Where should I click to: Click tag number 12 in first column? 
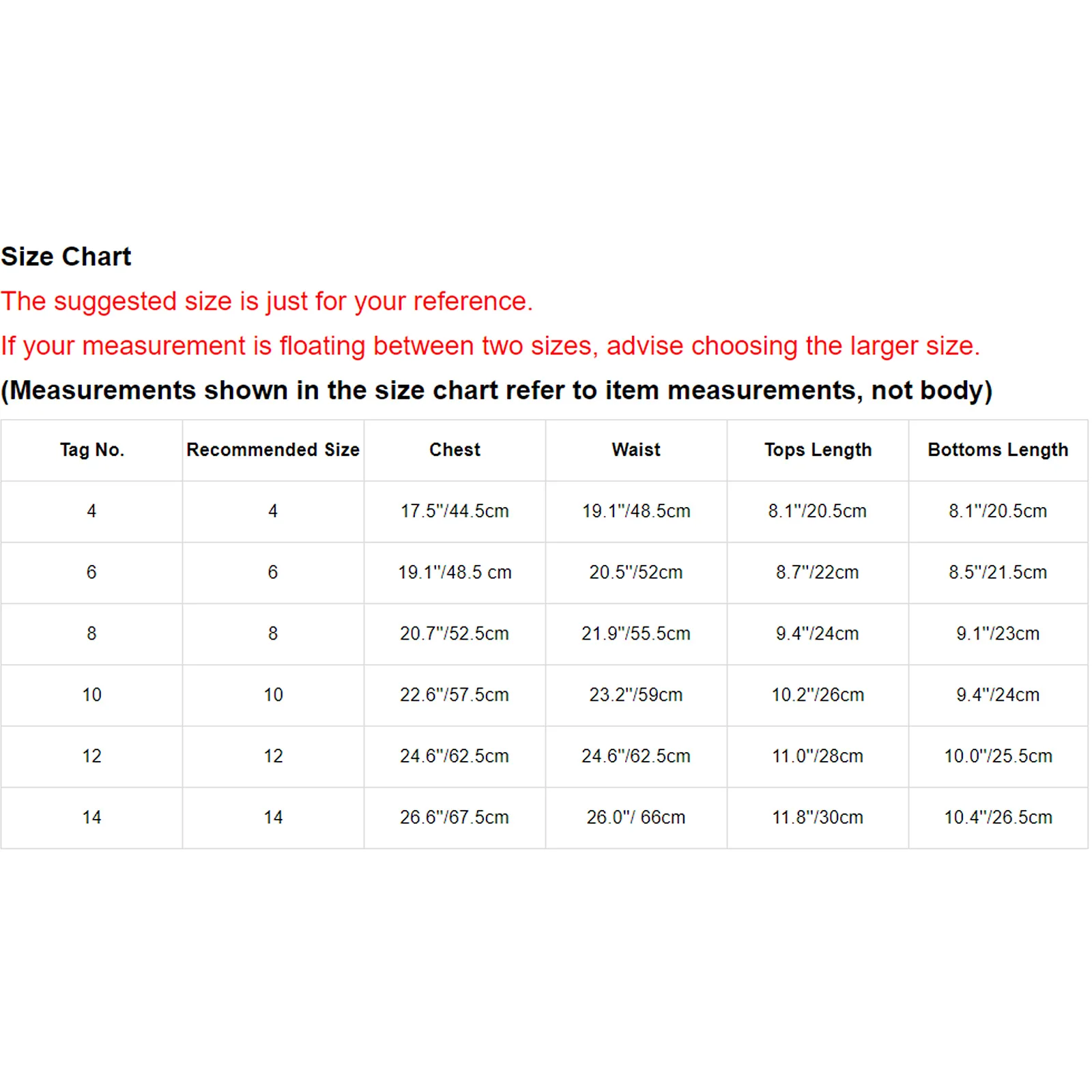pyautogui.click(x=91, y=756)
